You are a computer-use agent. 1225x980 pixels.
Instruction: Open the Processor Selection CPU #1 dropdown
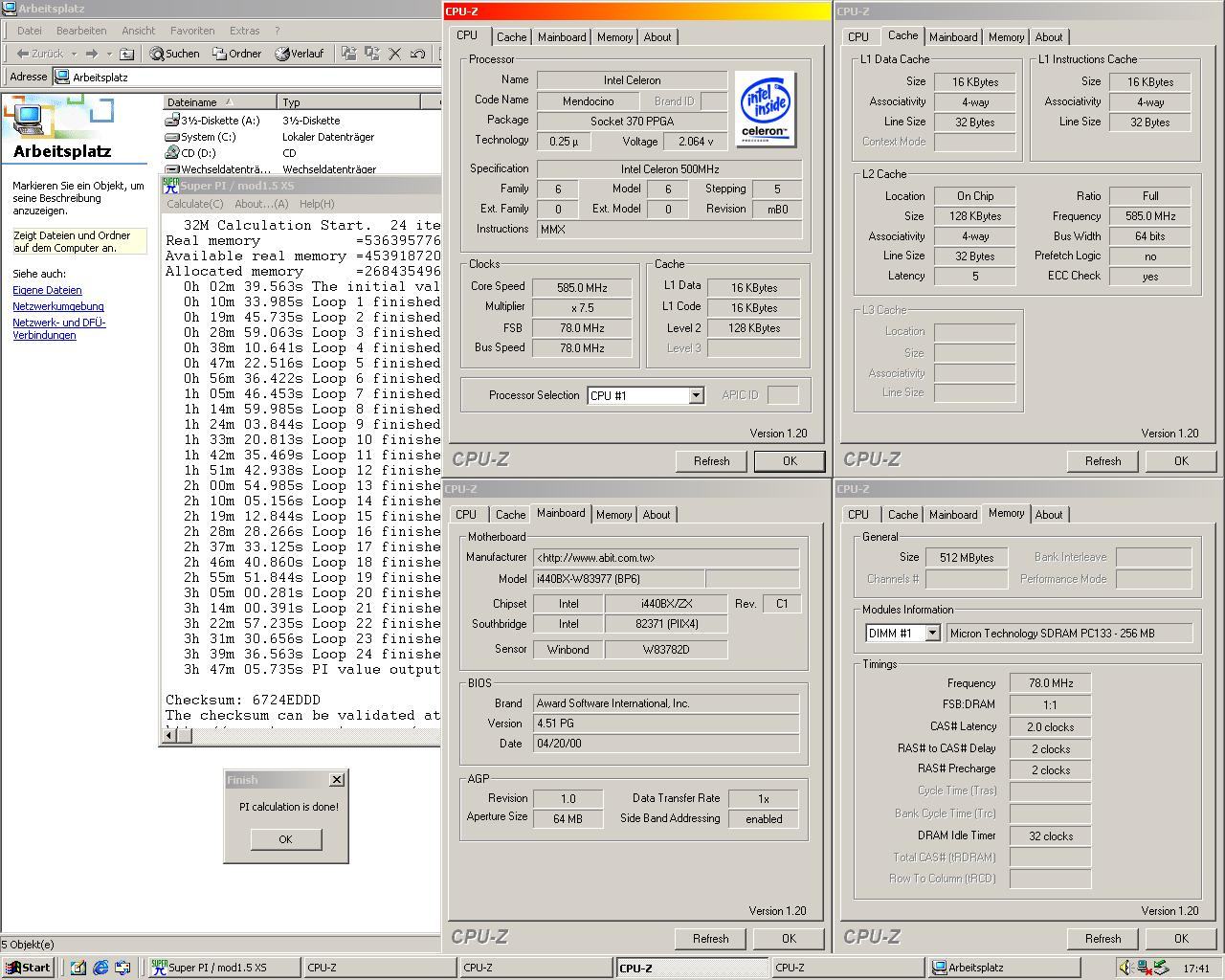[696, 395]
